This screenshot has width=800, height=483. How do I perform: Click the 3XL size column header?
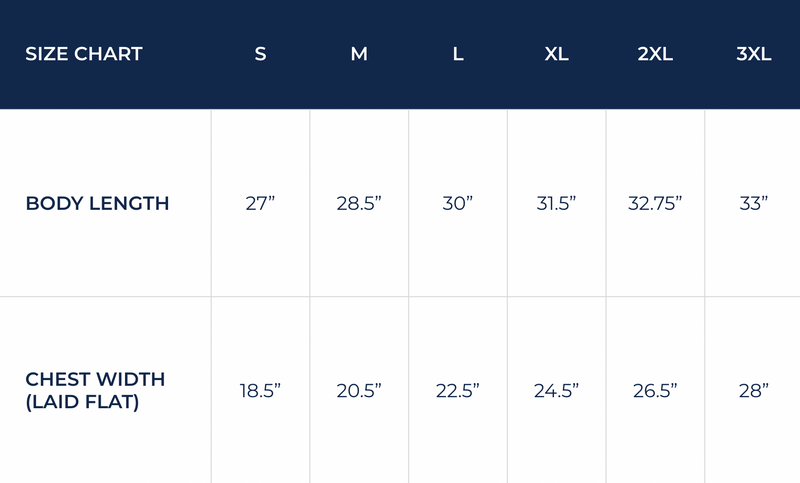[753, 54]
